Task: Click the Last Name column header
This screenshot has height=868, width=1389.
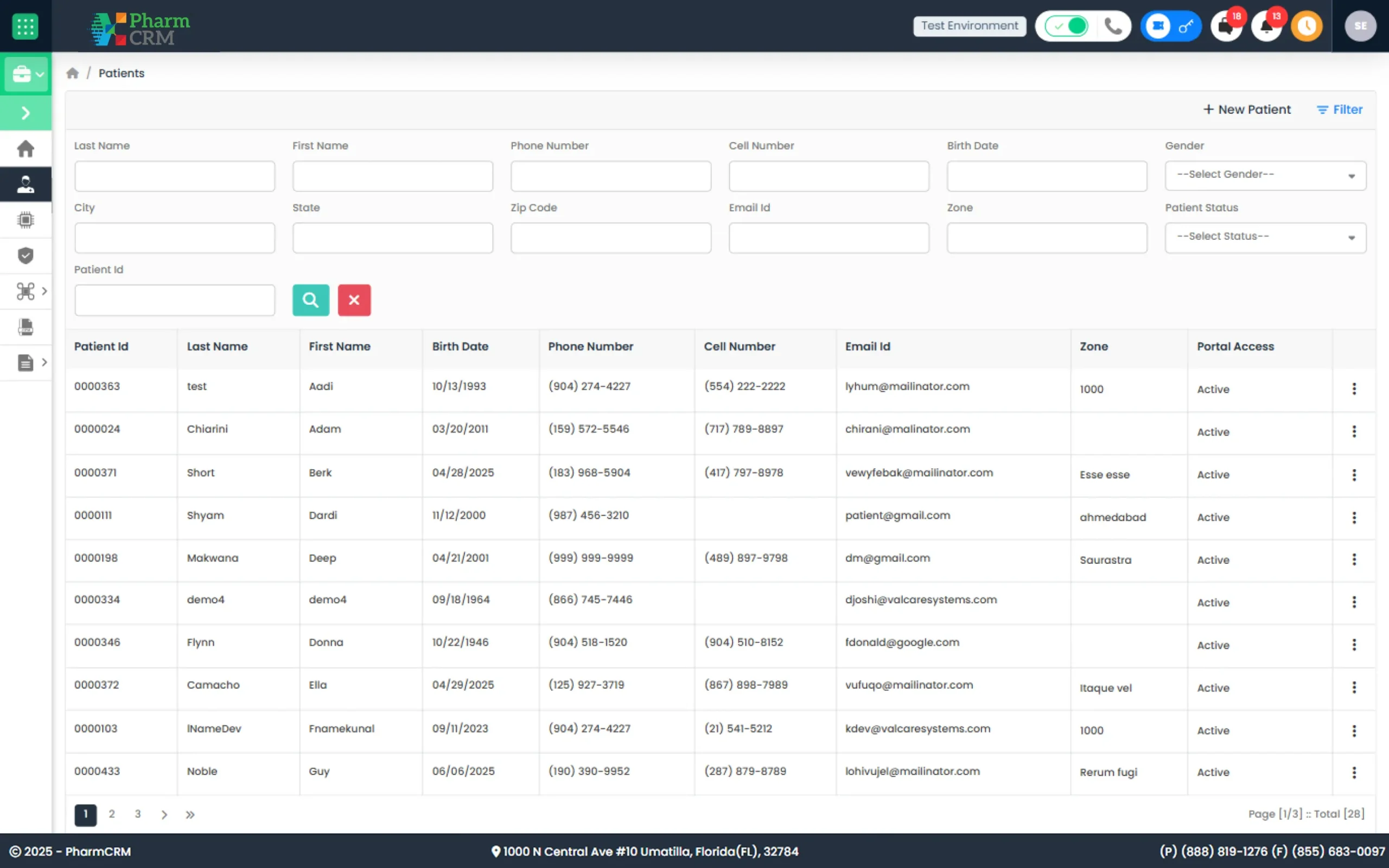Action: [217, 347]
